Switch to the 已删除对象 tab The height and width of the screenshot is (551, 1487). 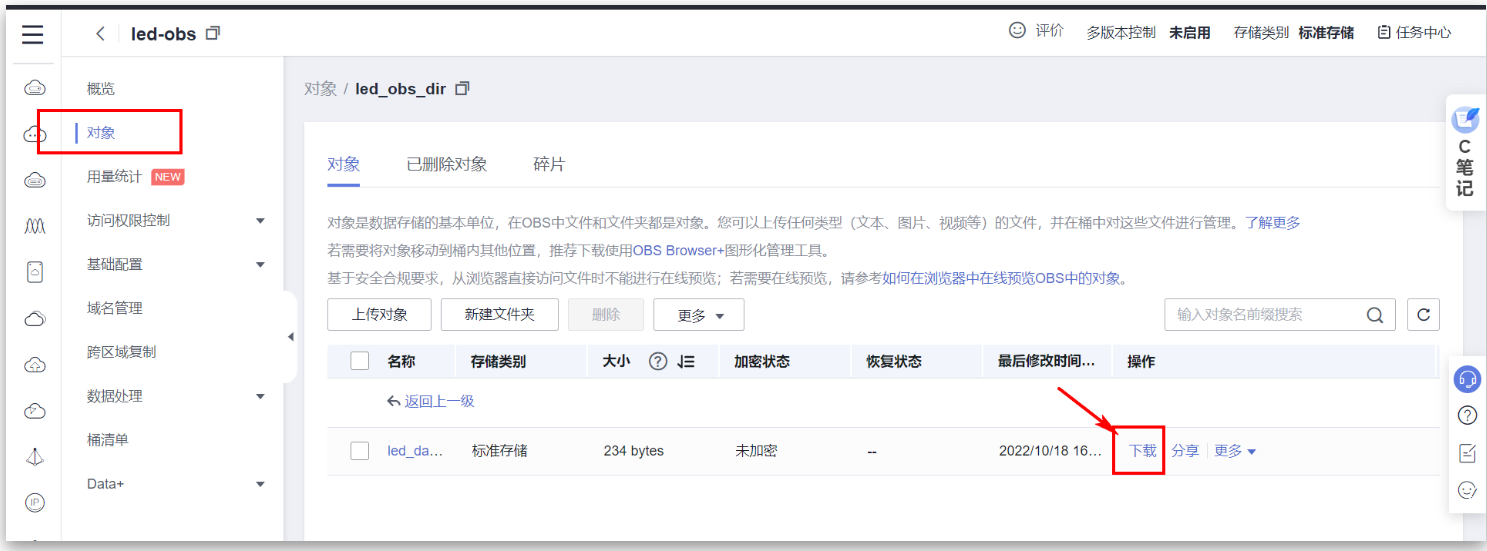(x=447, y=164)
